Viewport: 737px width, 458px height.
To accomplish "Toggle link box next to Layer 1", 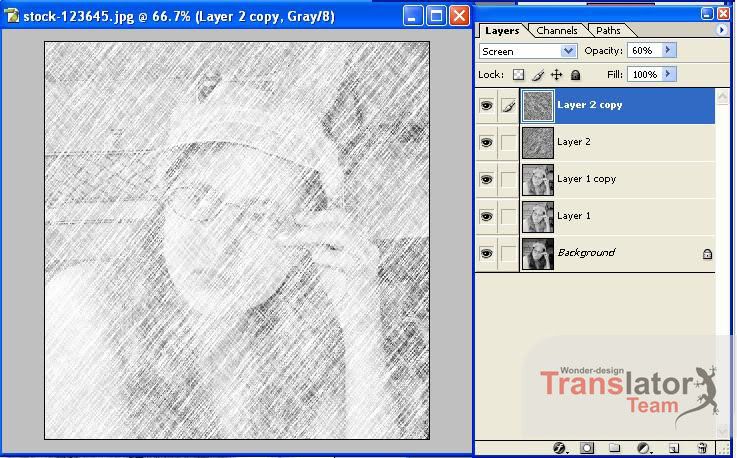I will click(x=508, y=216).
